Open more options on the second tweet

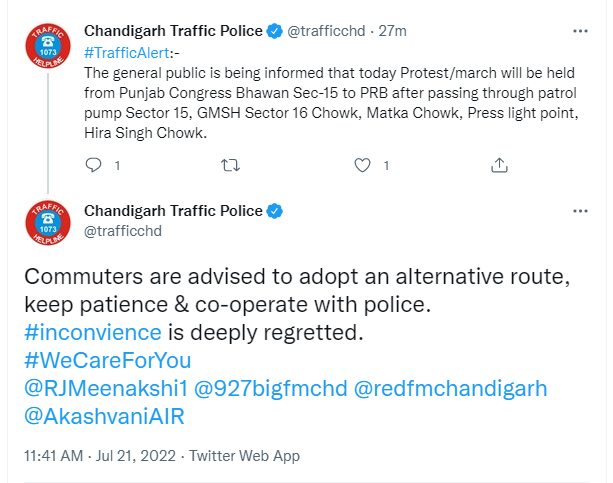580,211
